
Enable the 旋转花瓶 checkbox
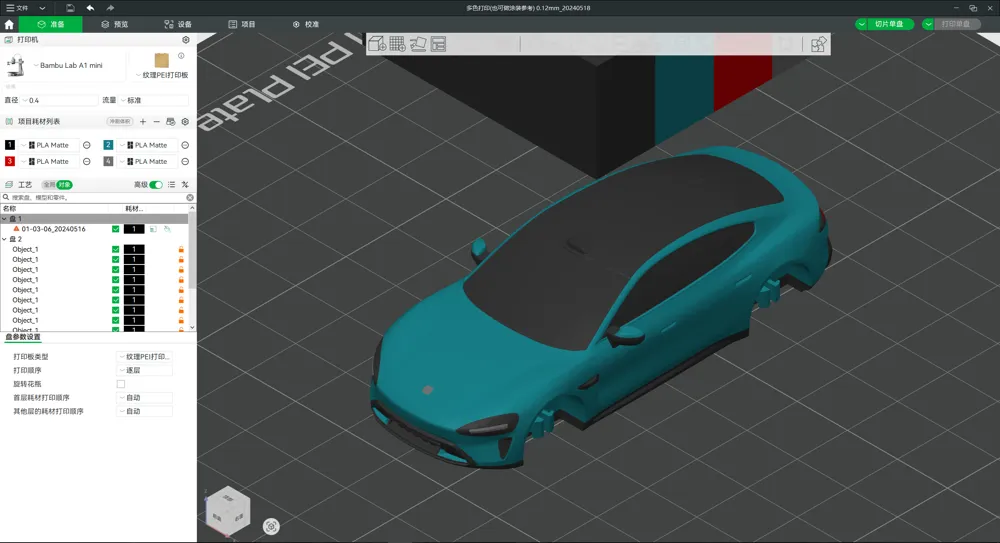pyautogui.click(x=121, y=384)
